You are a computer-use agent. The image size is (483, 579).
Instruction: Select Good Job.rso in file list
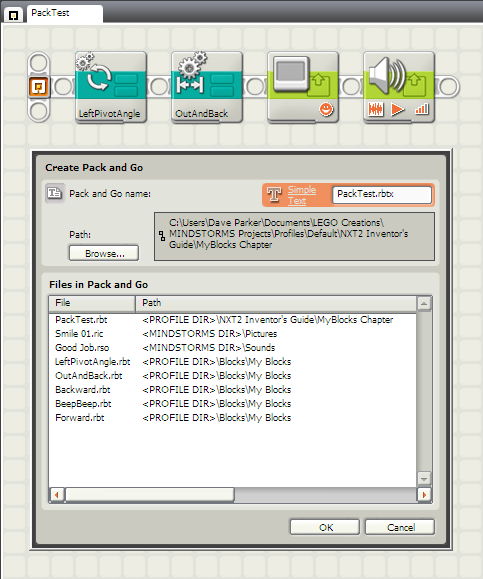82,347
